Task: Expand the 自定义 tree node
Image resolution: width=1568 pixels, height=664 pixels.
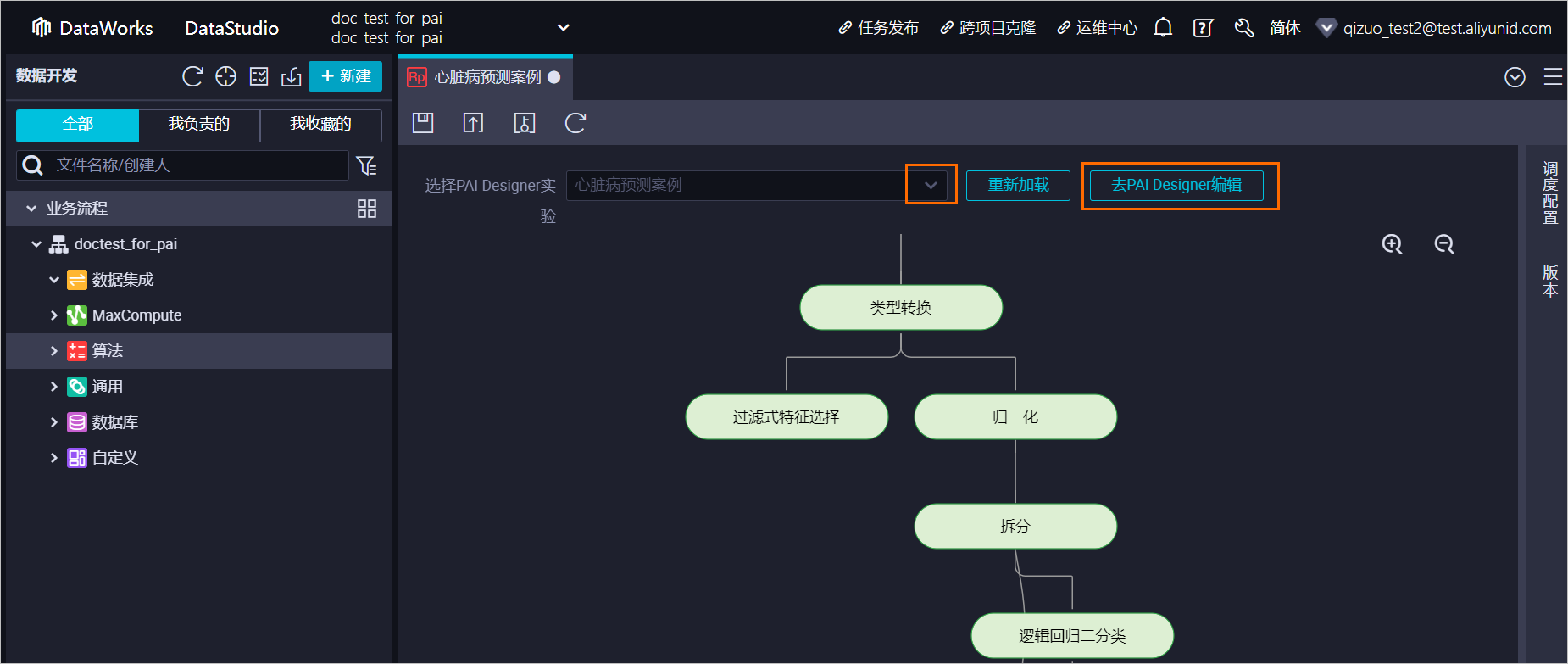Action: click(54, 458)
